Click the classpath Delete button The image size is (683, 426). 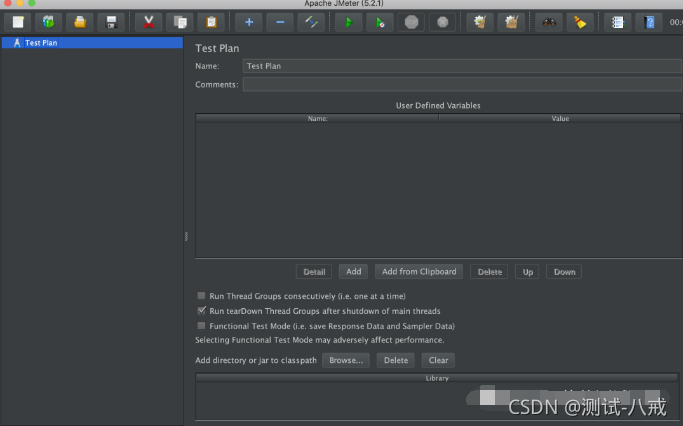pyautogui.click(x=396, y=360)
